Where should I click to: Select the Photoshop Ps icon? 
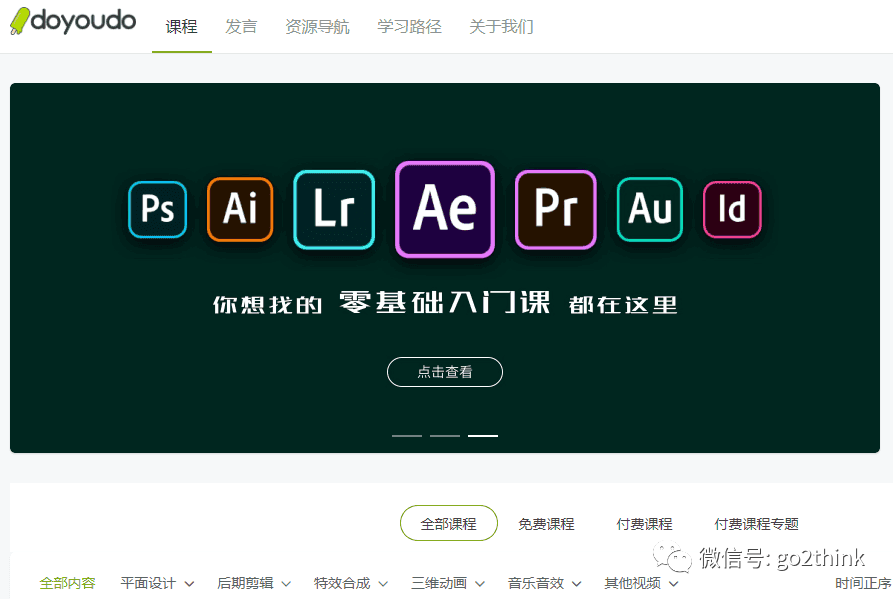158,209
